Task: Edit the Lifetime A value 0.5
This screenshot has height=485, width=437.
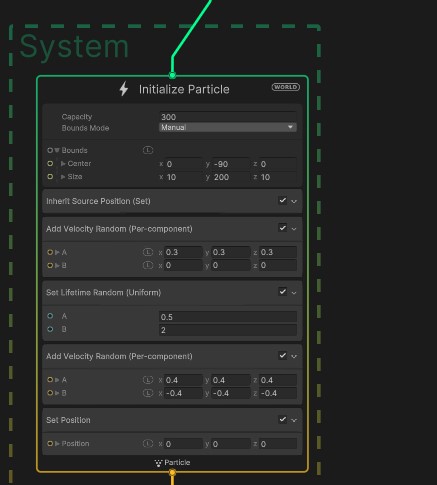Action: tap(228, 317)
